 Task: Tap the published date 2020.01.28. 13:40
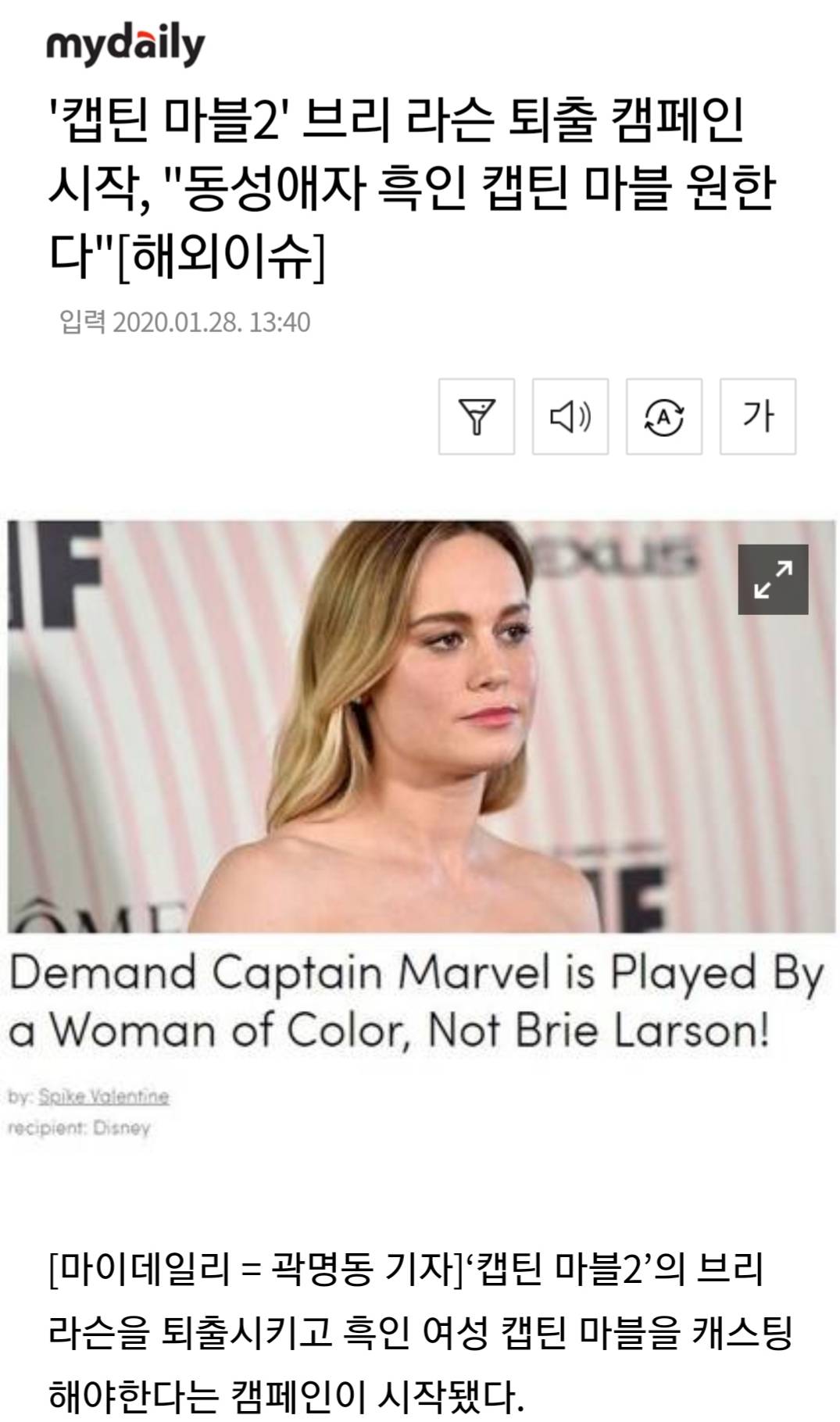[x=212, y=322]
